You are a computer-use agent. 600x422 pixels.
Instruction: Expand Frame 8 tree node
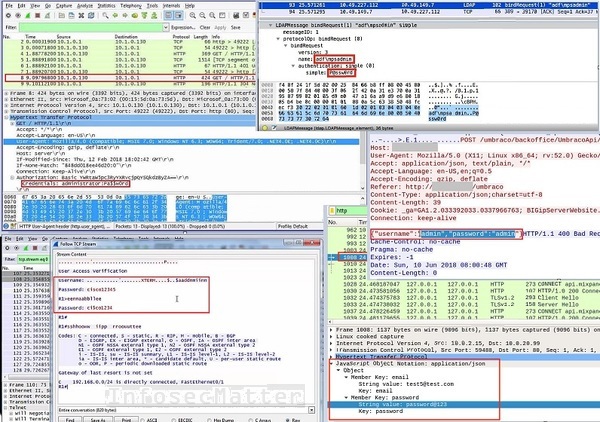[6, 93]
